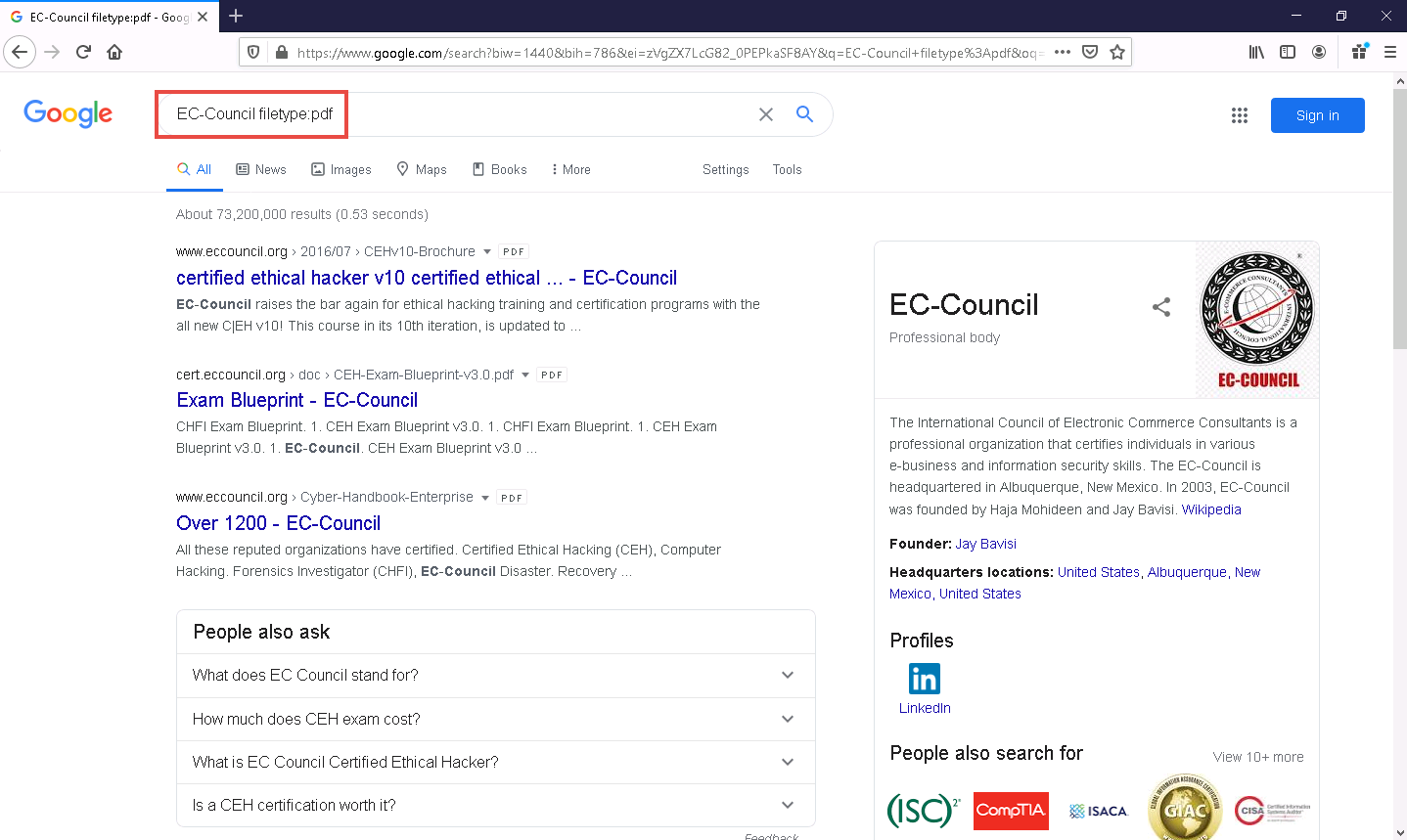Bookmark this page with the star icon
The height and width of the screenshot is (840, 1407).
pos(1117,52)
